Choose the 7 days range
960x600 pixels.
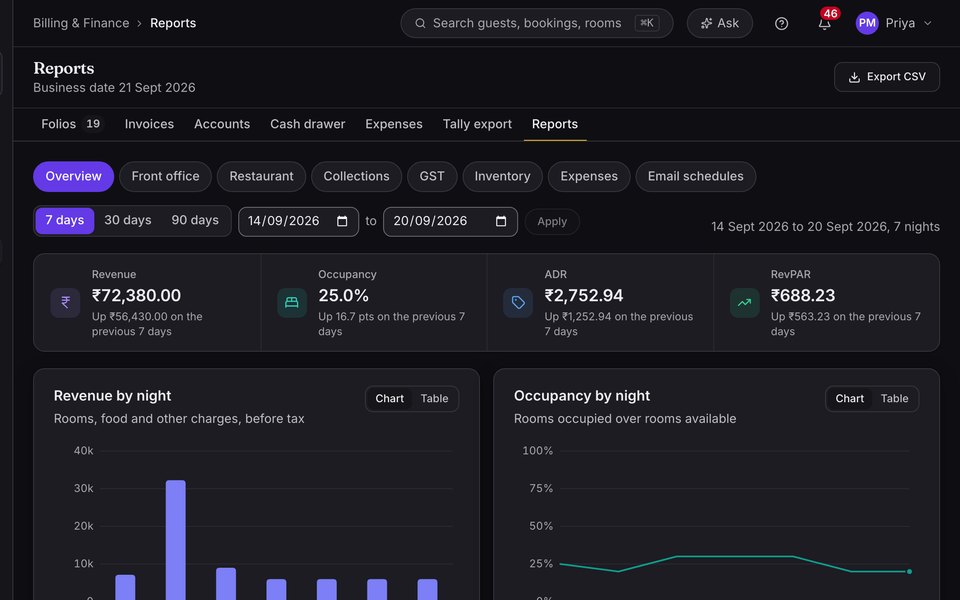65,220
